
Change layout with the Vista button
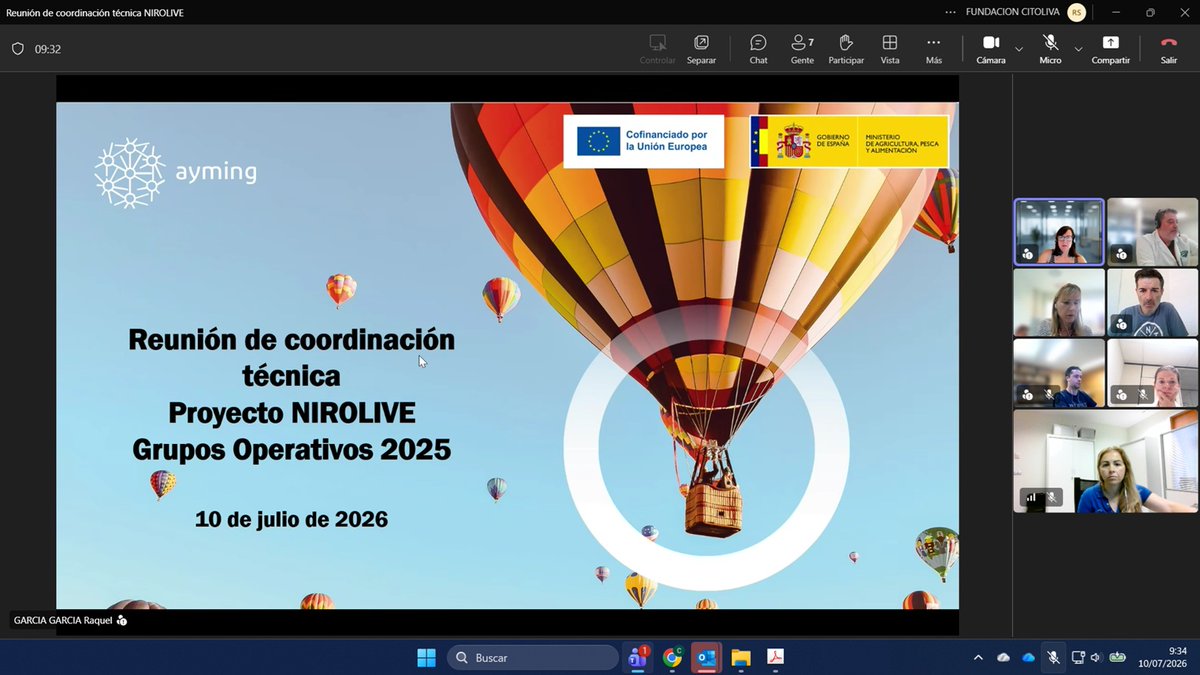click(x=889, y=49)
